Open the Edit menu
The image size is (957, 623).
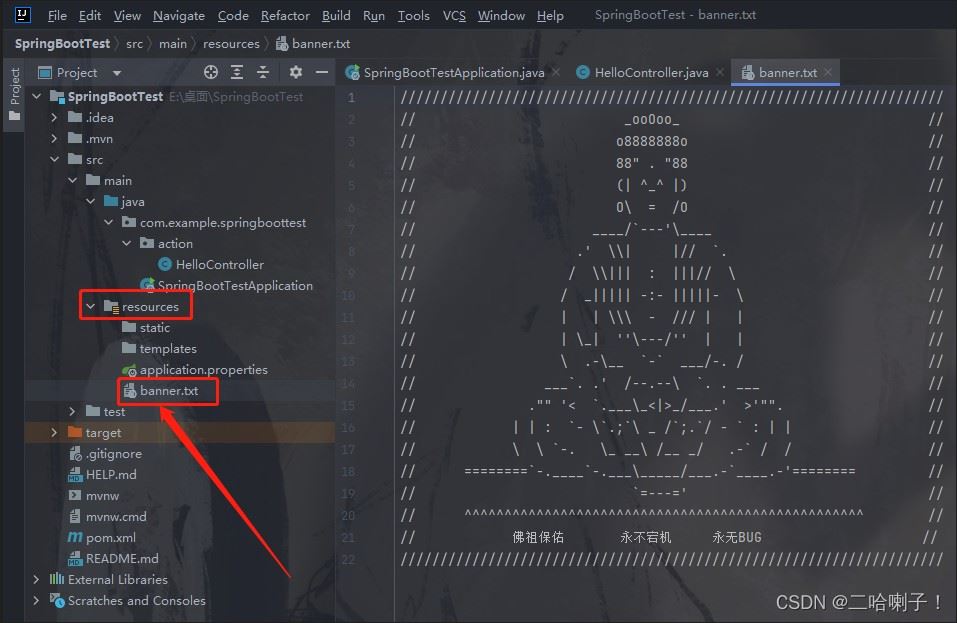(90, 15)
